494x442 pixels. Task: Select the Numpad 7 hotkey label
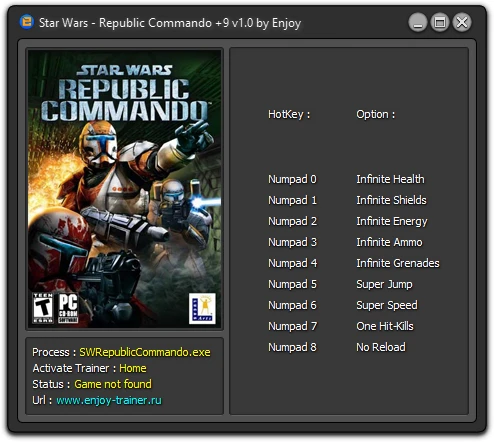[x=292, y=326]
